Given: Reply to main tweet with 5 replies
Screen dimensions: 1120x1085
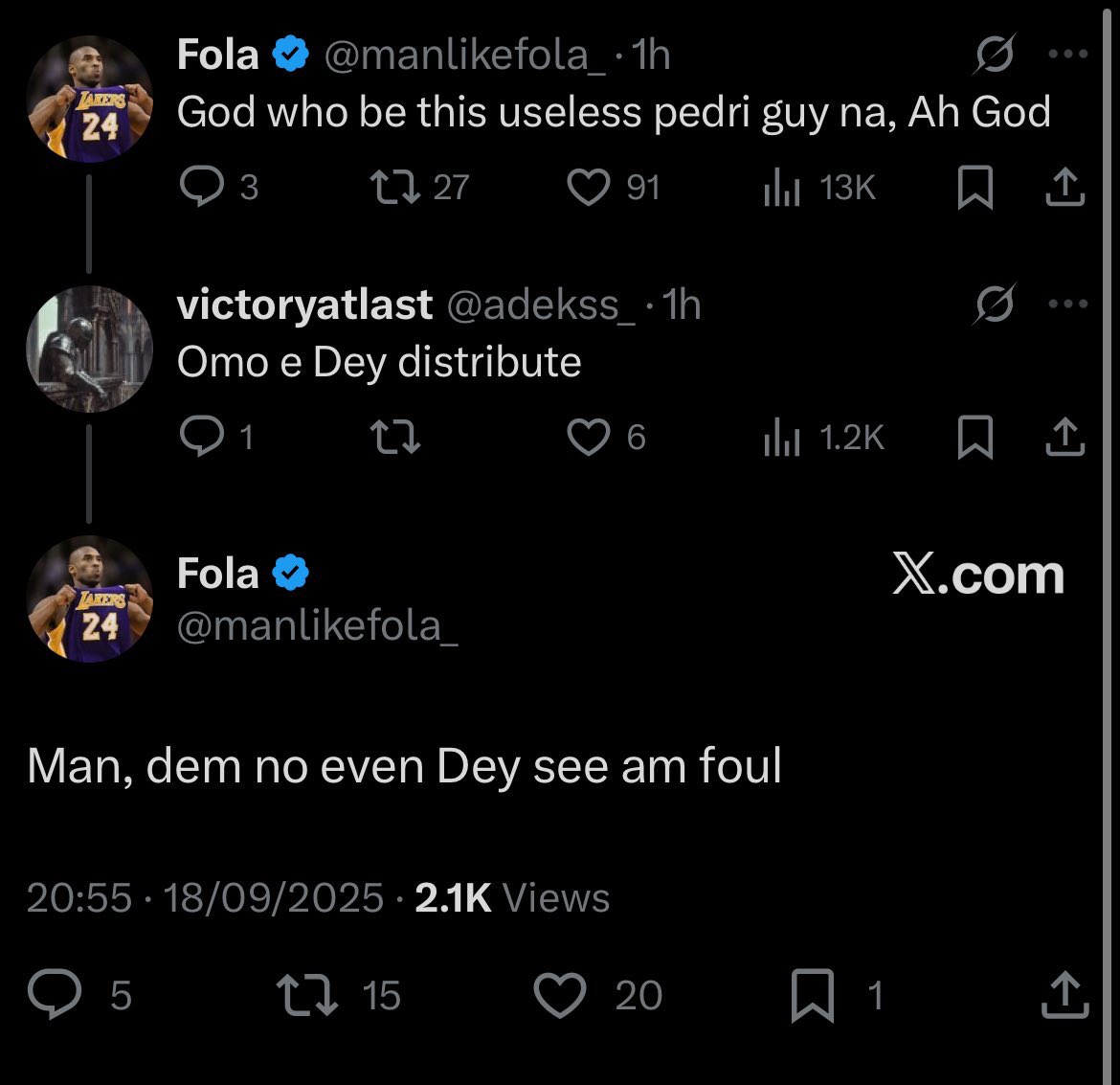Looking at the screenshot, I should [x=56, y=995].
